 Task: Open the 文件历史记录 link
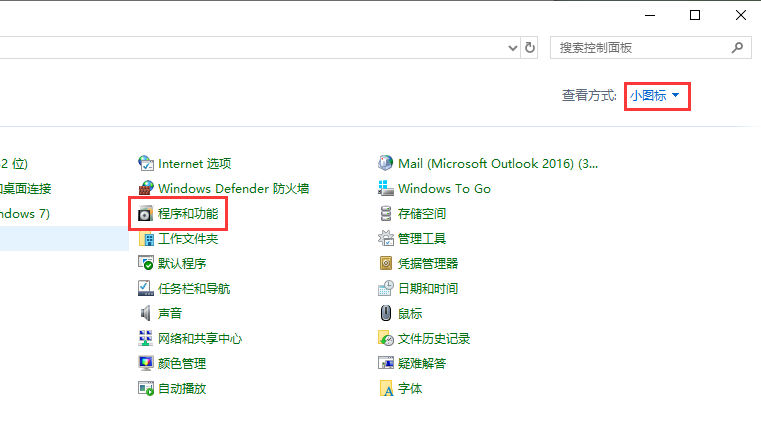click(434, 338)
